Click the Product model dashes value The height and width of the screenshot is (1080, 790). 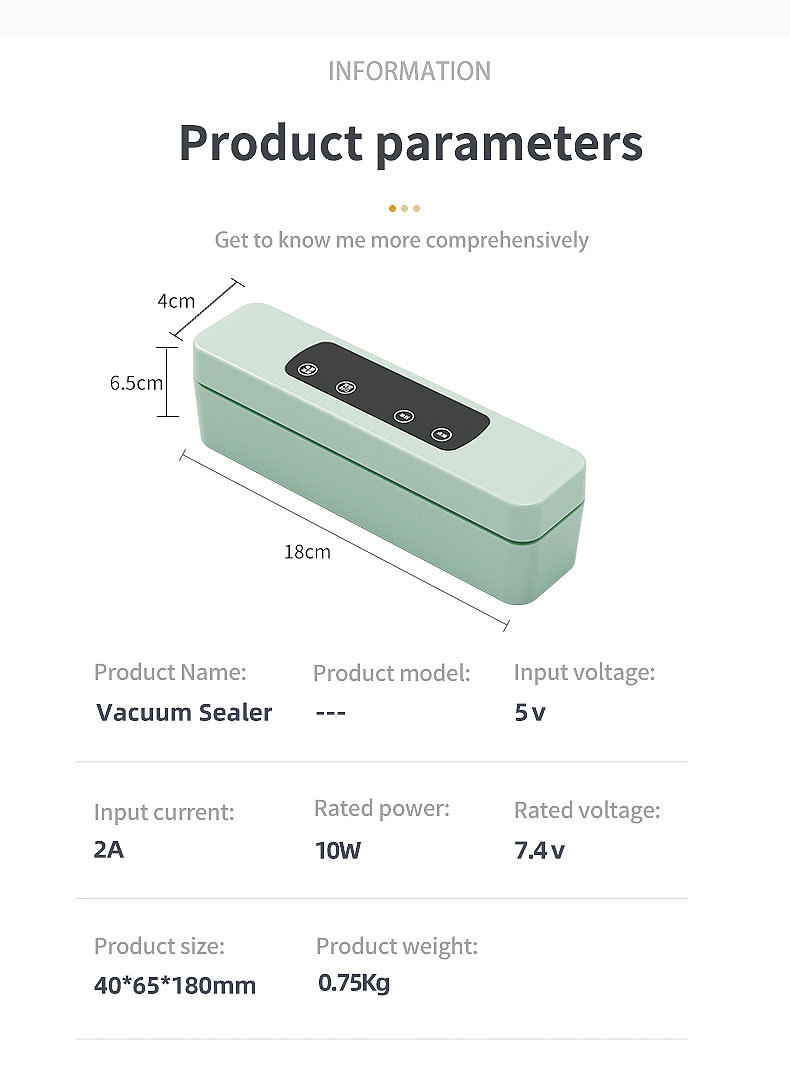coord(330,713)
